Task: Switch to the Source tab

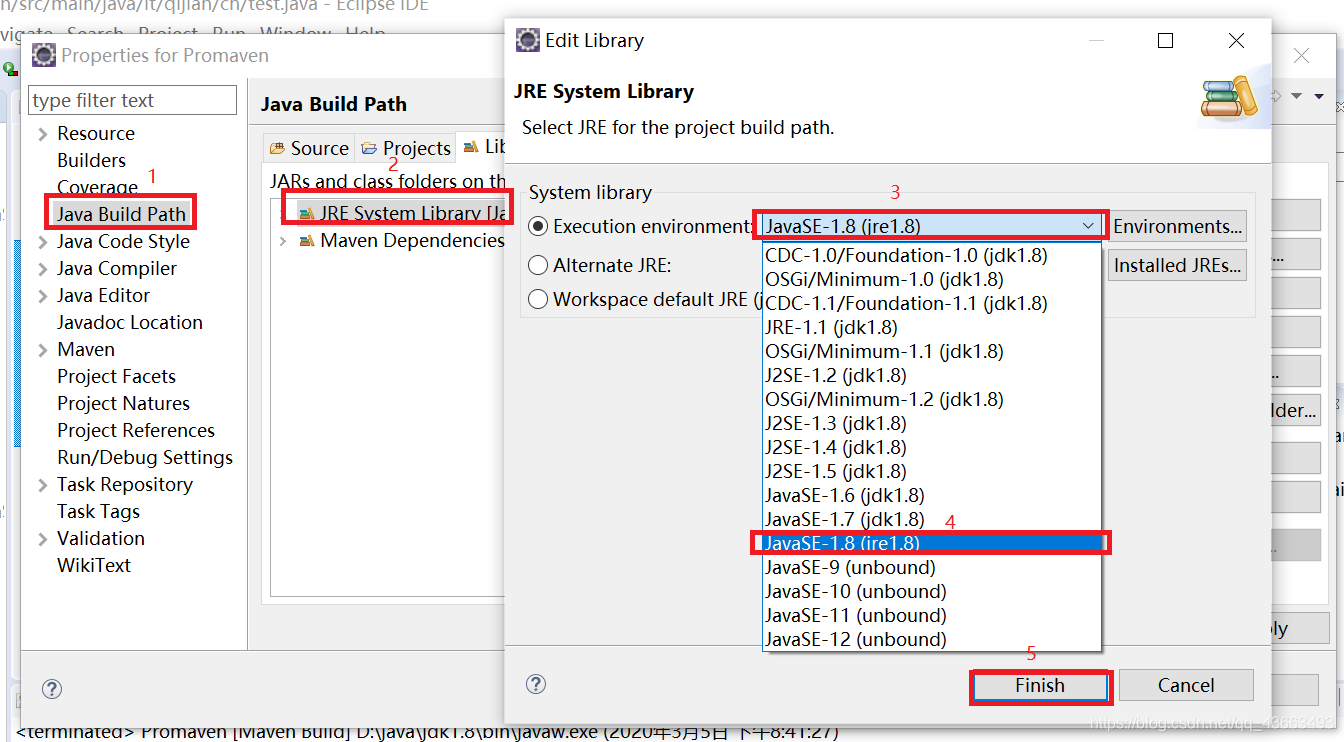Action: 309,148
